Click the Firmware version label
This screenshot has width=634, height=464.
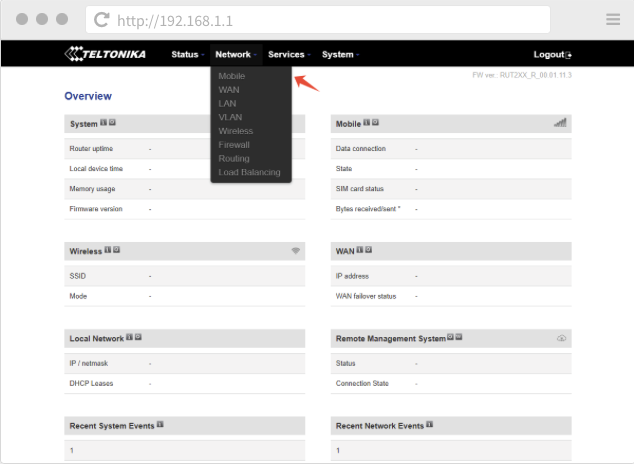point(96,209)
